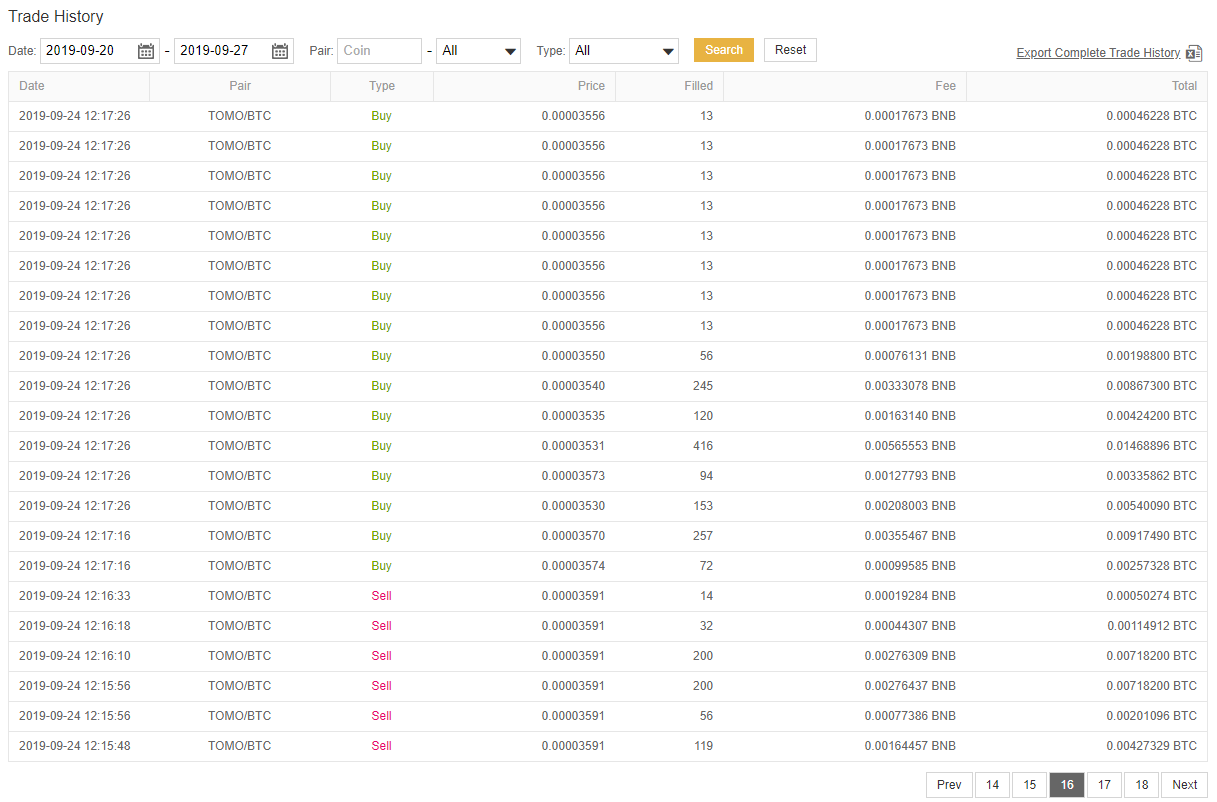Select total 0.00114912 BTC
Screen dimensions: 1217x802
click(1152, 626)
